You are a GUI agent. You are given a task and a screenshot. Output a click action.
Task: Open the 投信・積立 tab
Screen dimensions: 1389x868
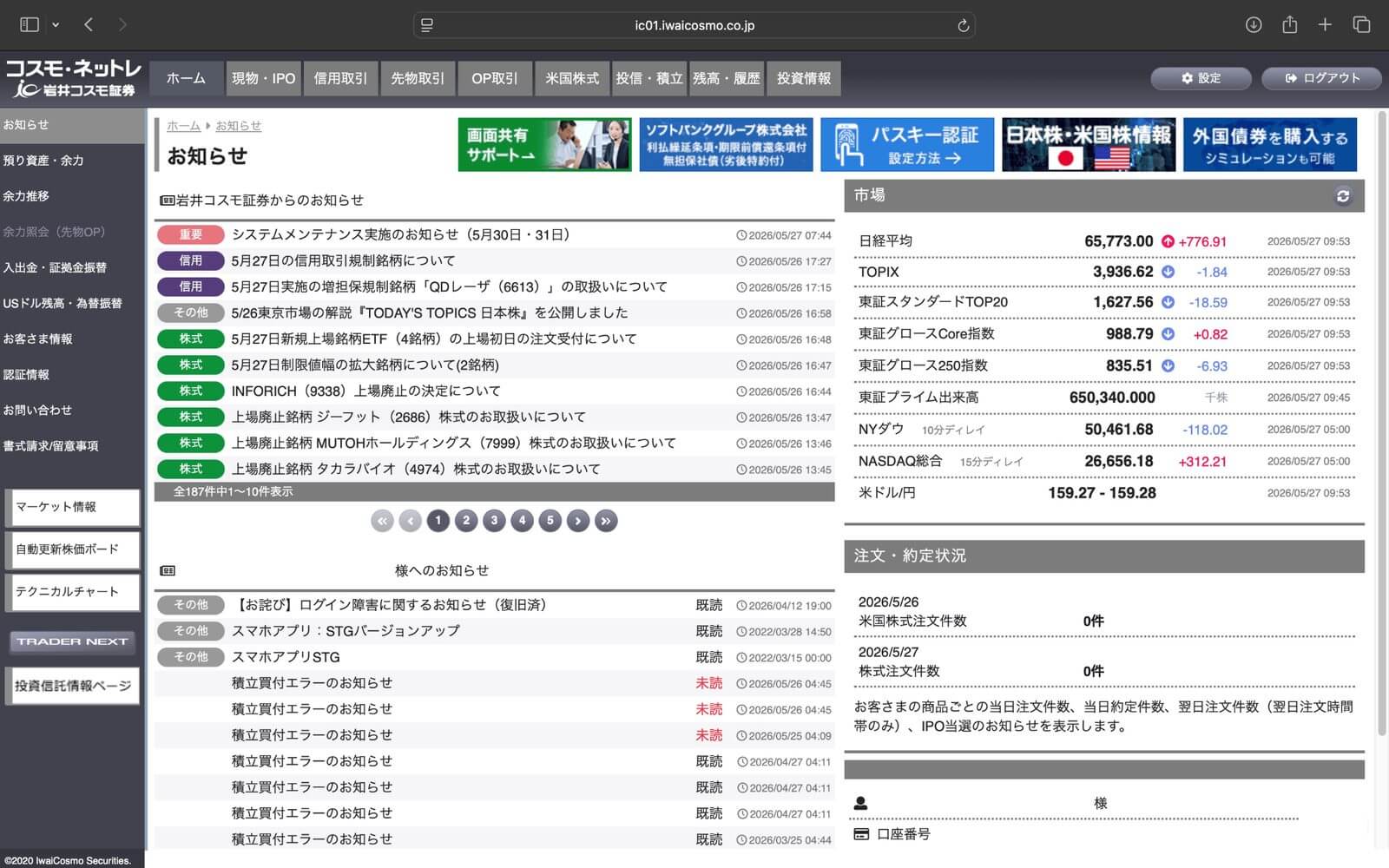(x=649, y=78)
